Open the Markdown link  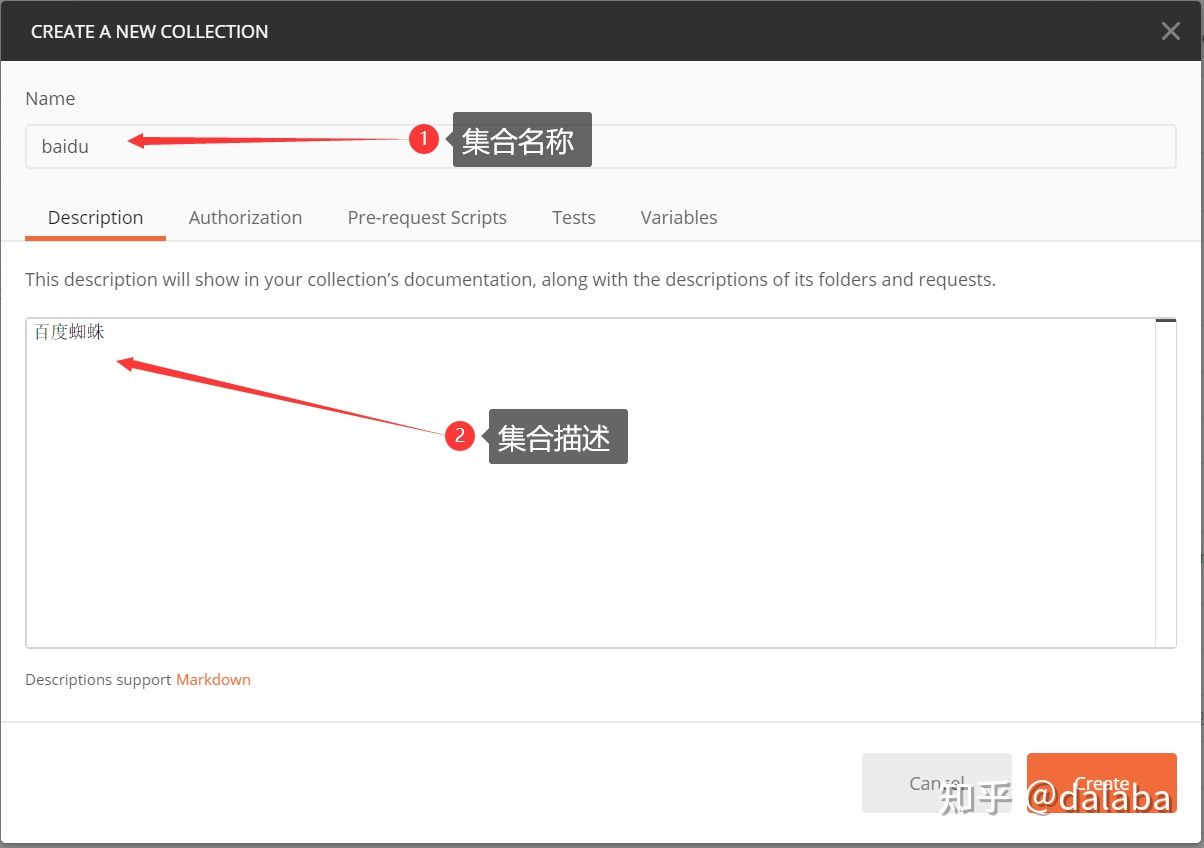click(x=213, y=680)
